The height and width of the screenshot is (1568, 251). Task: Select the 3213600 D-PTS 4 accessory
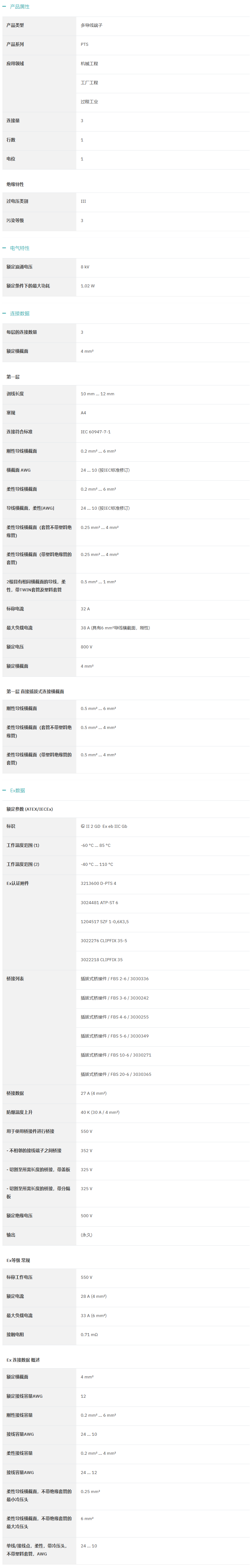click(x=99, y=883)
